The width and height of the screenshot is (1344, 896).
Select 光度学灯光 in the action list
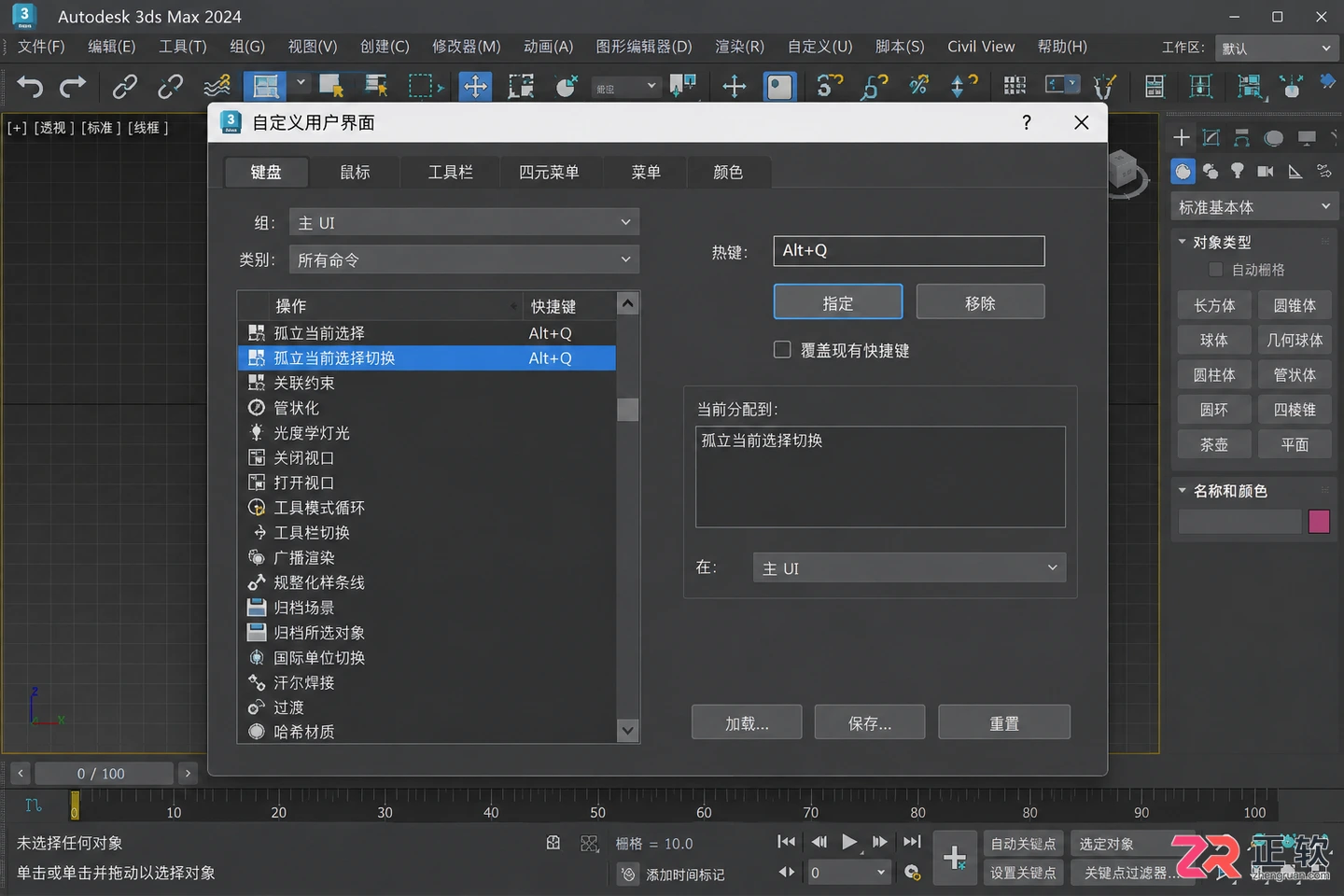pos(427,433)
